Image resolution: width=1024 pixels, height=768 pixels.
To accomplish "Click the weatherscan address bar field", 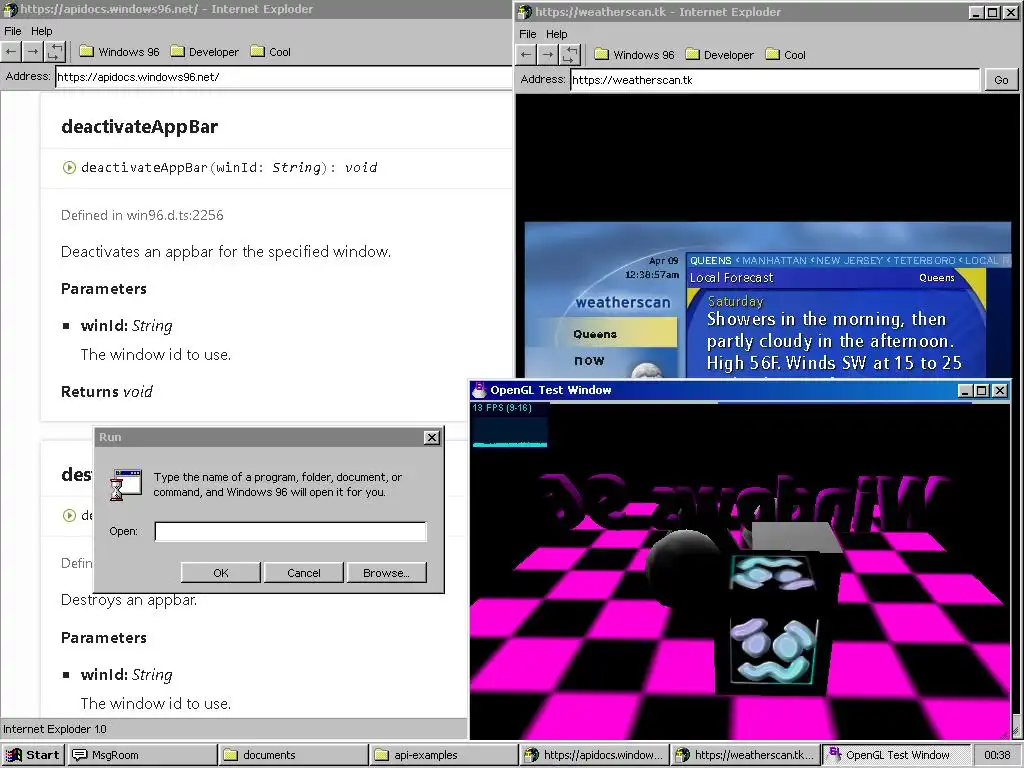I will coord(775,80).
